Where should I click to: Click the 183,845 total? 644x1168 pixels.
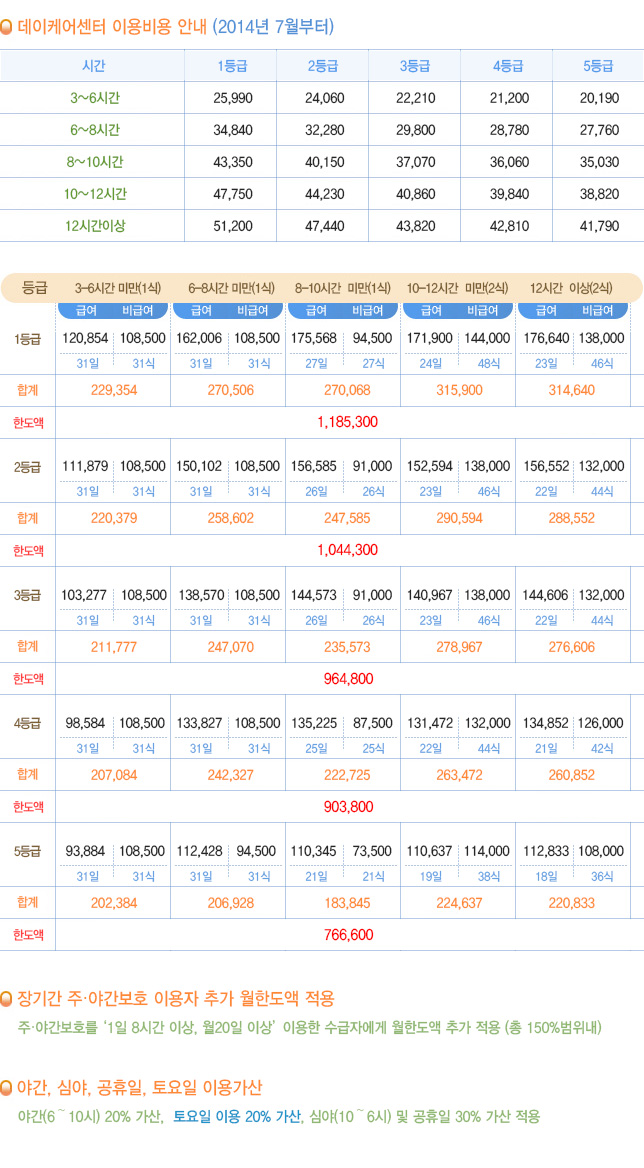(x=347, y=903)
